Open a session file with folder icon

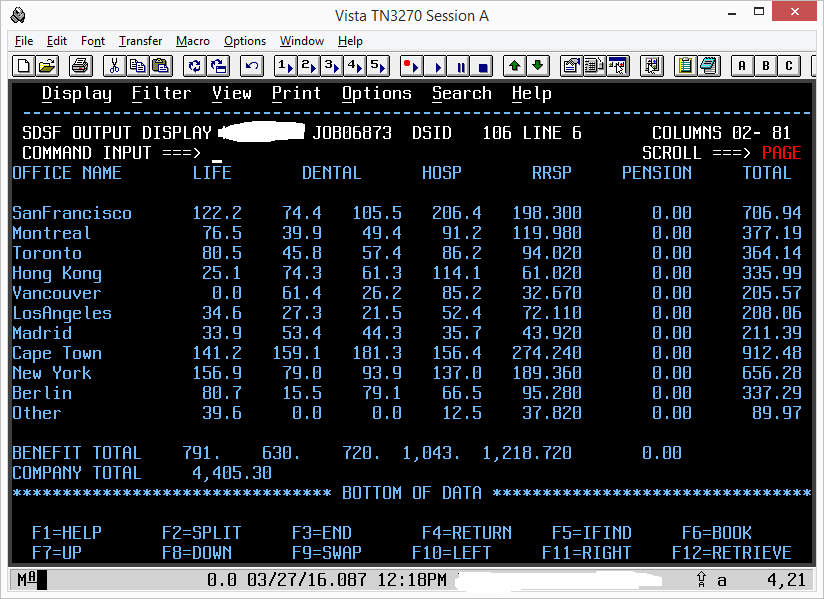47,66
